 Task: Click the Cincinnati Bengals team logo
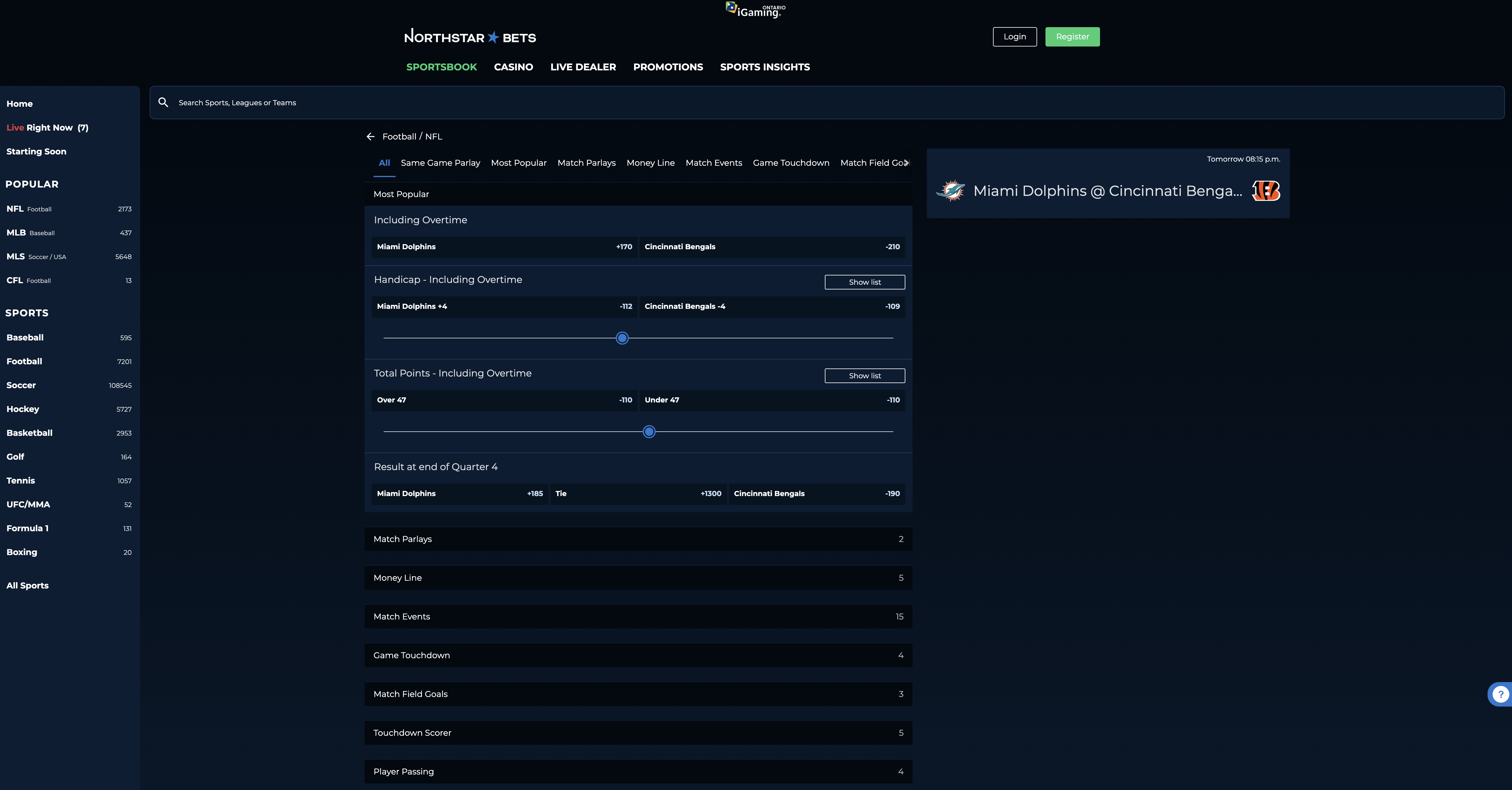[x=1266, y=191]
